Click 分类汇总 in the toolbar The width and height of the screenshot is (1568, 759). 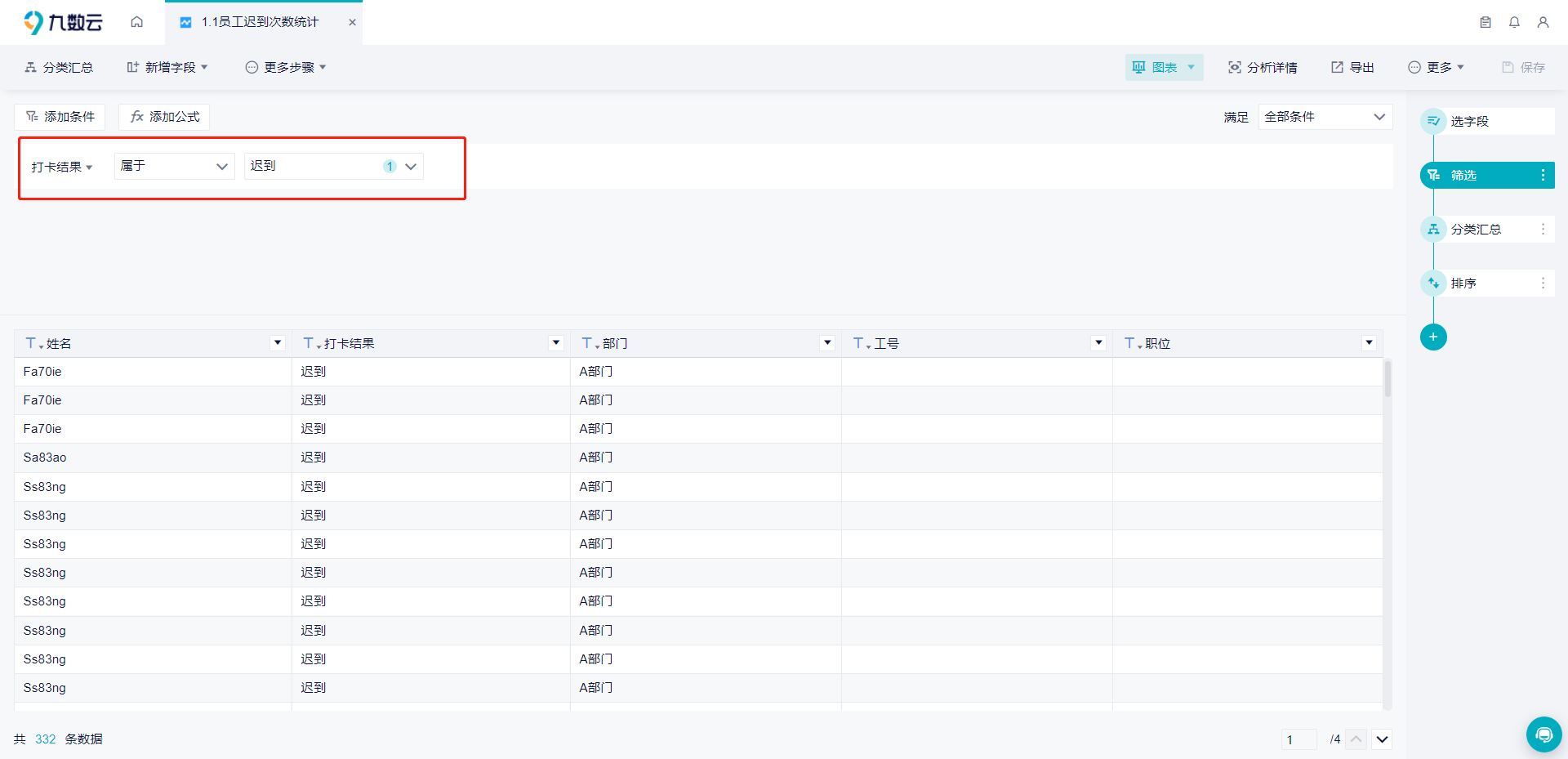point(59,67)
